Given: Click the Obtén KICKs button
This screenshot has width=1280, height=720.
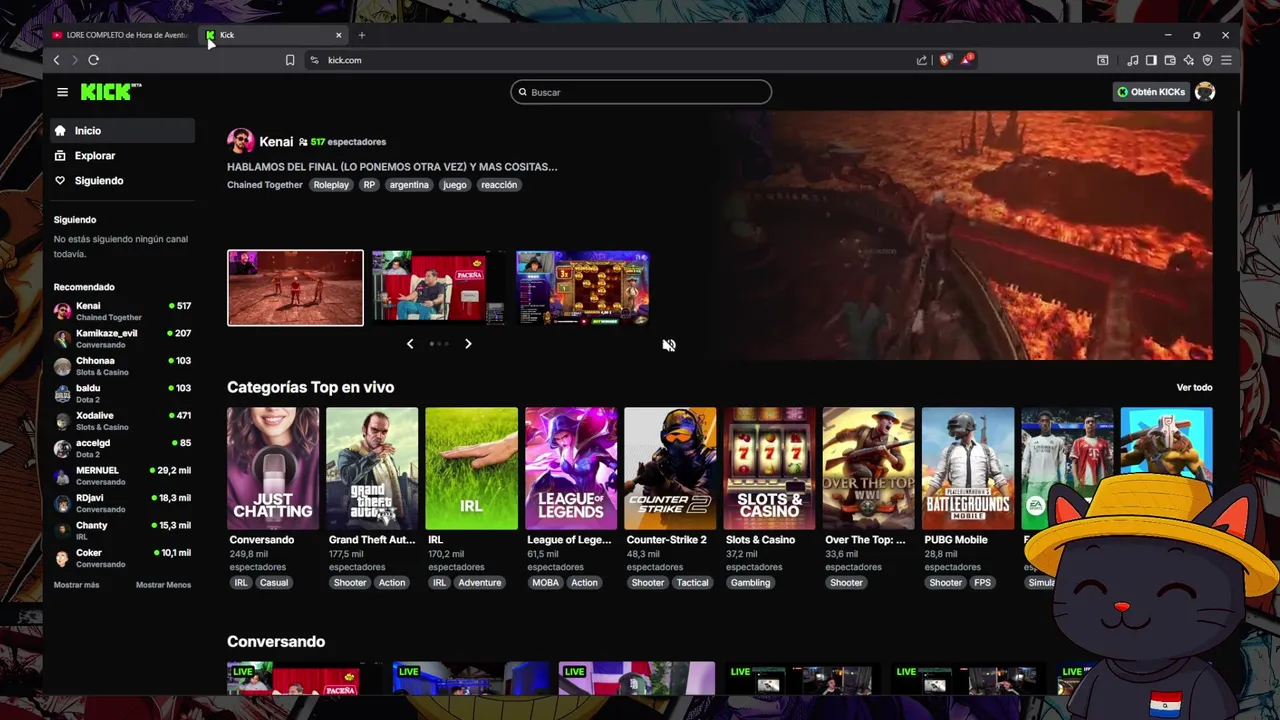Looking at the screenshot, I should click(x=1151, y=92).
